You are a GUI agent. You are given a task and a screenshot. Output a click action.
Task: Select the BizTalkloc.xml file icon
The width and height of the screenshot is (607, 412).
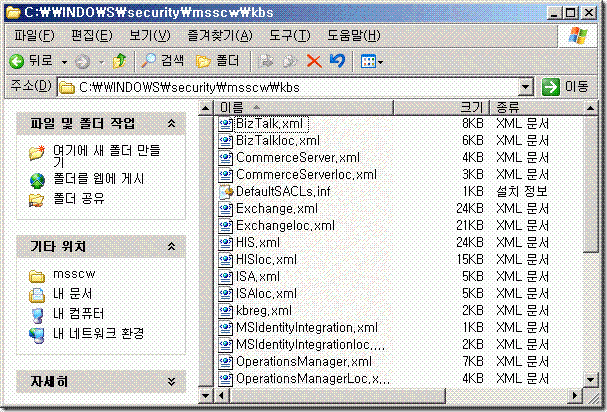pos(225,141)
